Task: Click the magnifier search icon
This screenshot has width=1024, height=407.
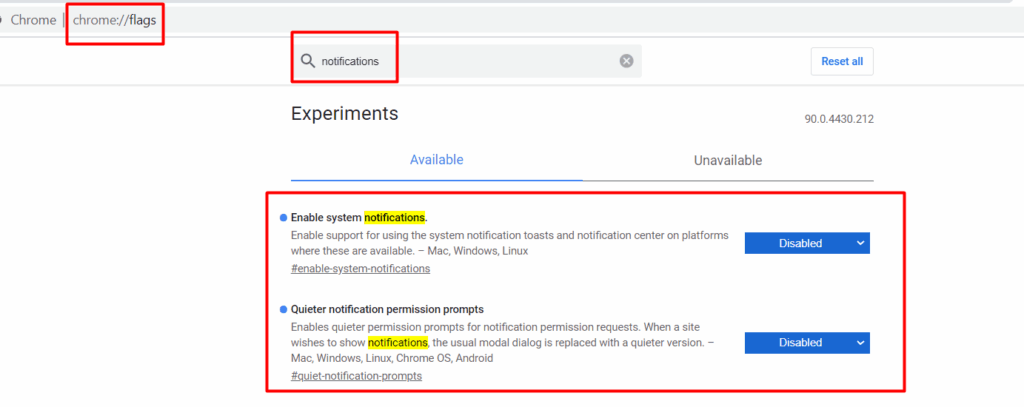Action: (x=308, y=61)
